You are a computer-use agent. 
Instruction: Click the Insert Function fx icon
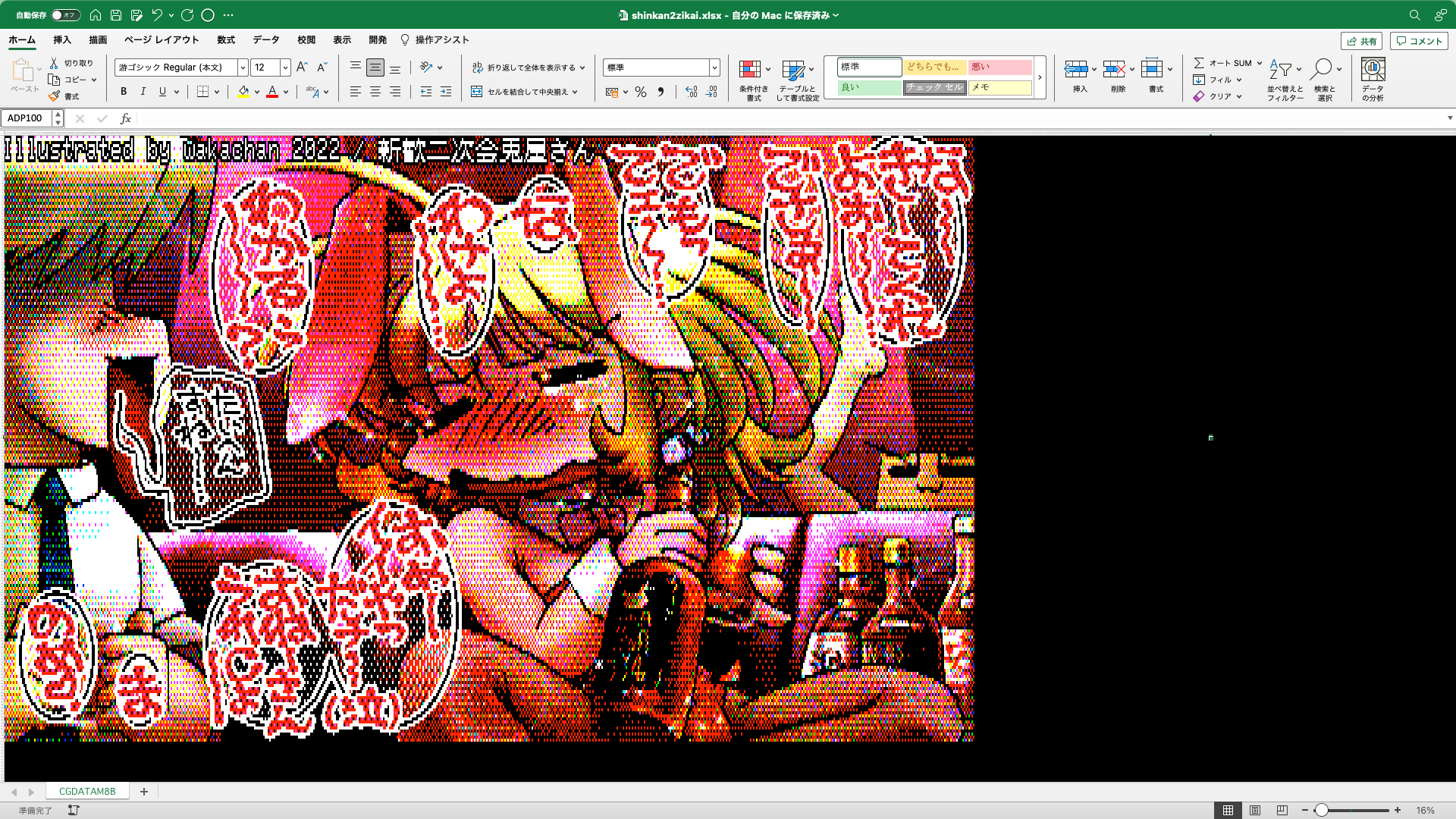coord(126,118)
